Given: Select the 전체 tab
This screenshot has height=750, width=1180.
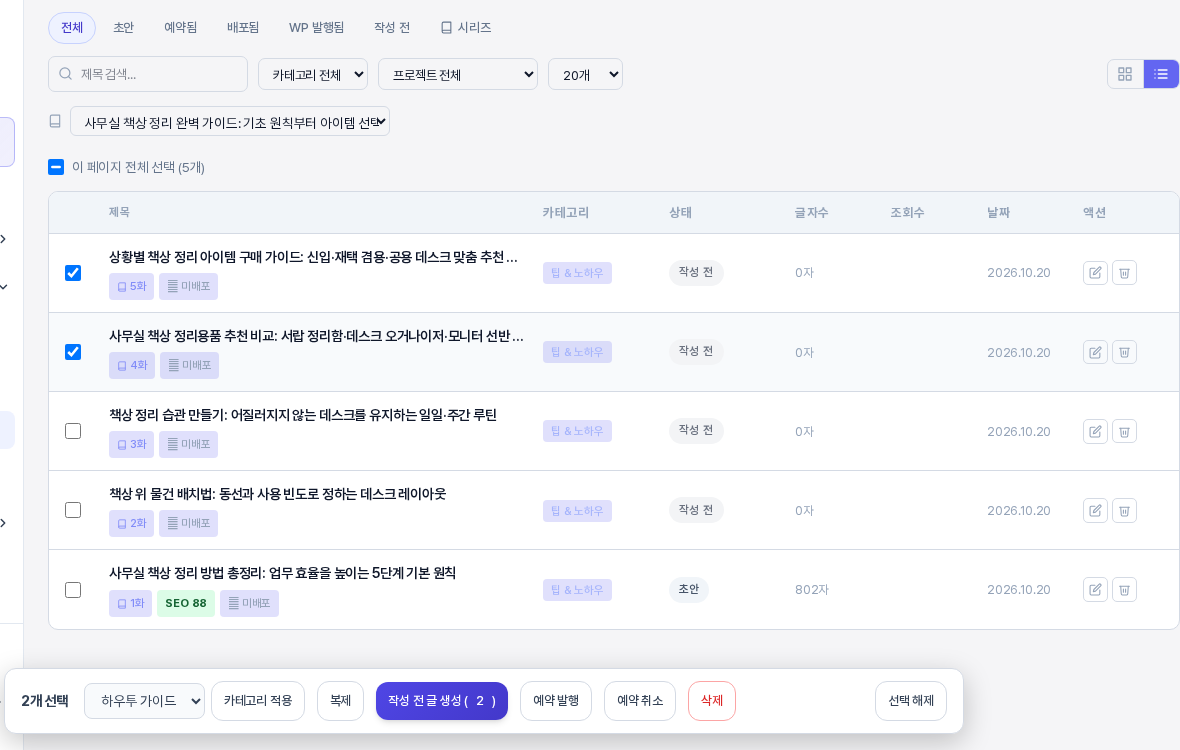Looking at the screenshot, I should (x=72, y=28).
